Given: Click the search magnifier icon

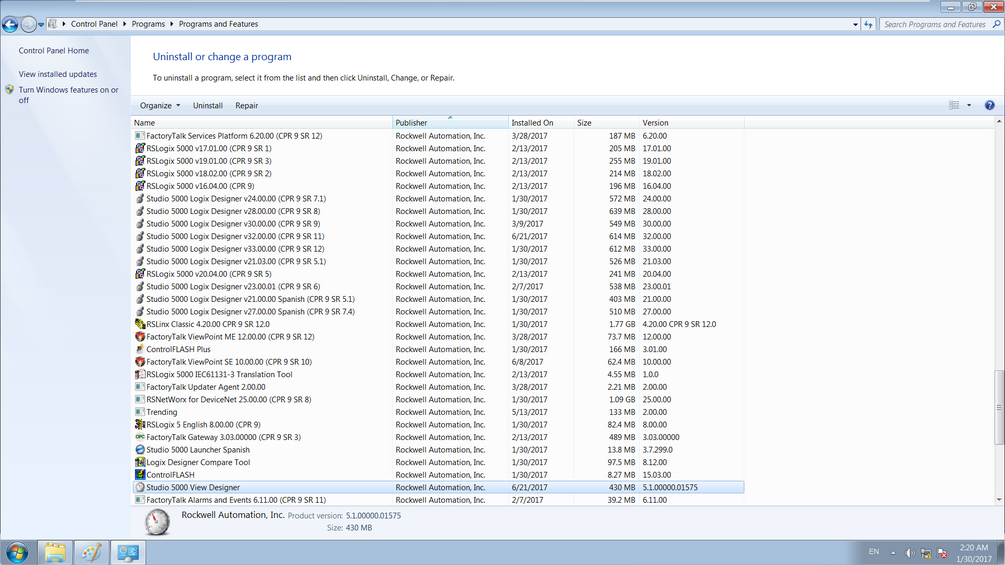Looking at the screenshot, I should pos(997,24).
